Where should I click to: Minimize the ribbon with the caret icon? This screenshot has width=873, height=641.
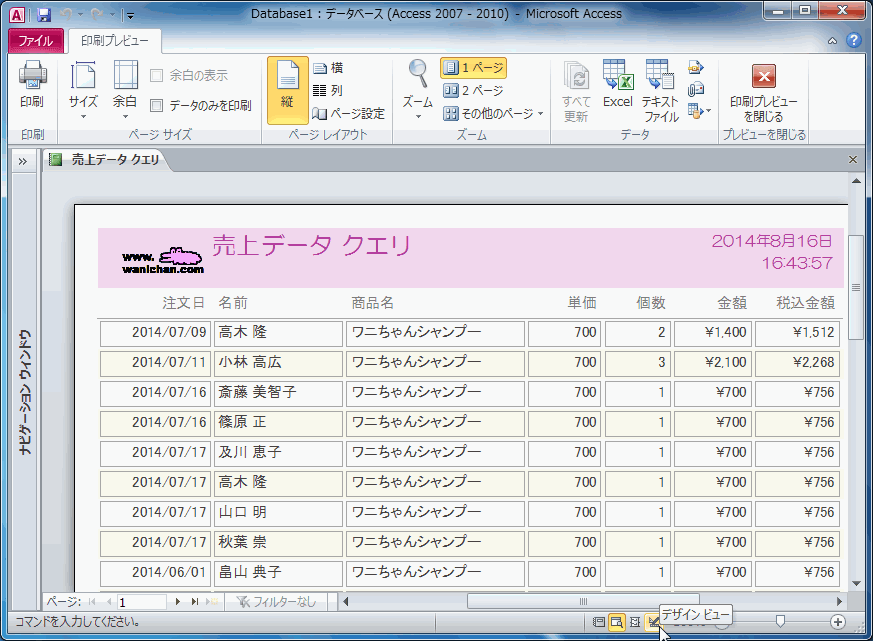[832, 41]
